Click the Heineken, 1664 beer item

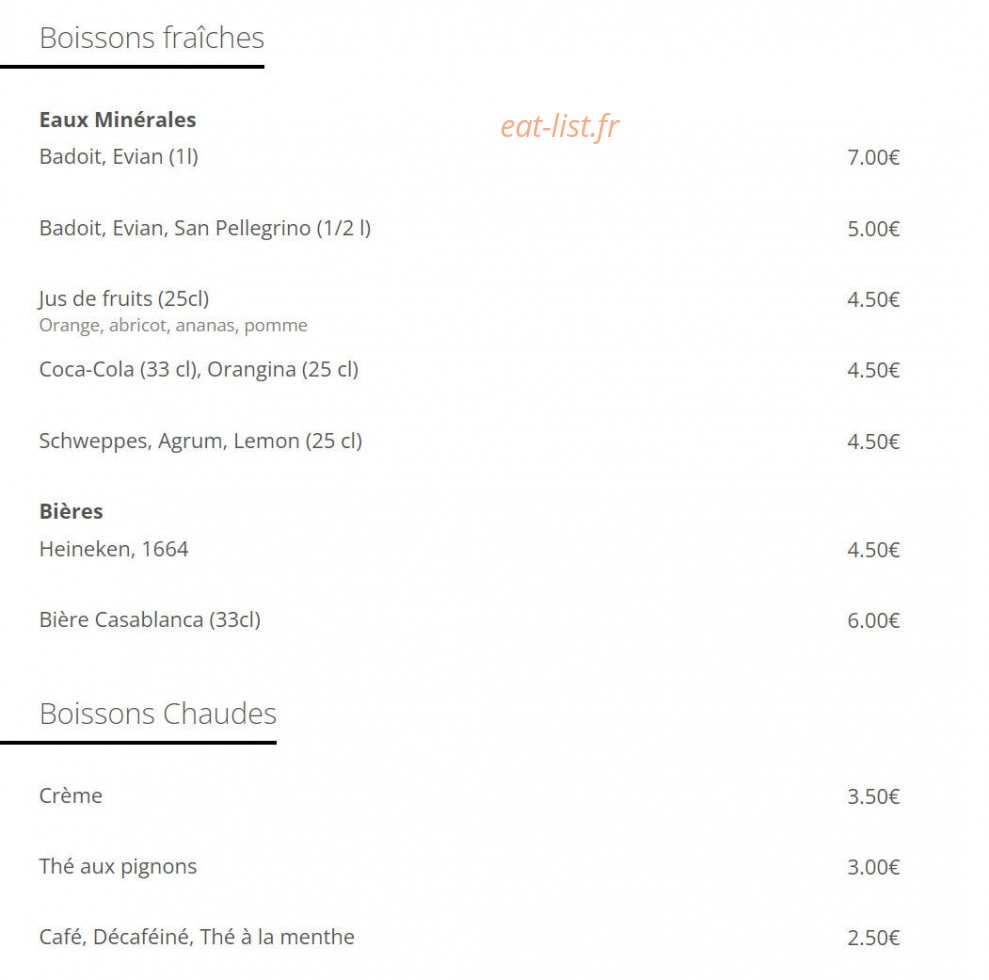(114, 549)
